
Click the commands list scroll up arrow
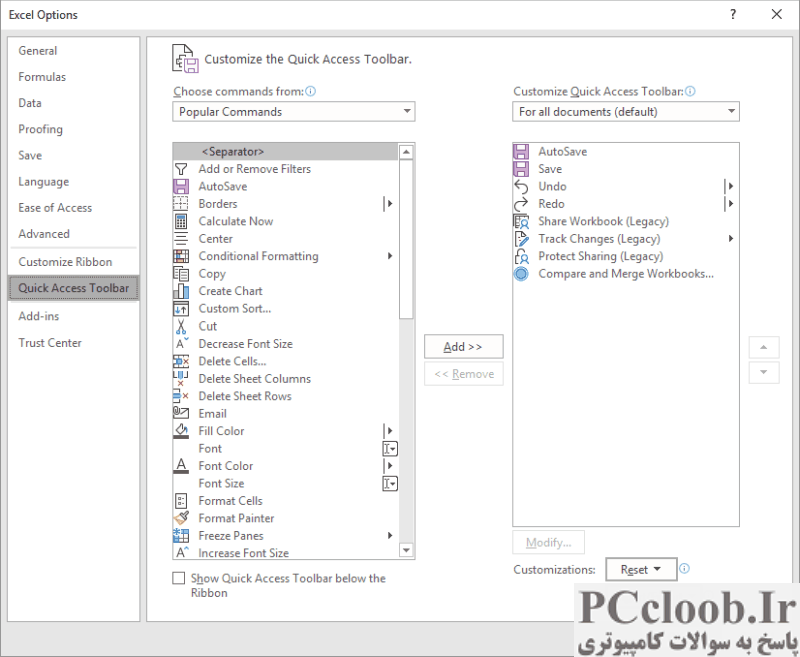[x=406, y=152]
